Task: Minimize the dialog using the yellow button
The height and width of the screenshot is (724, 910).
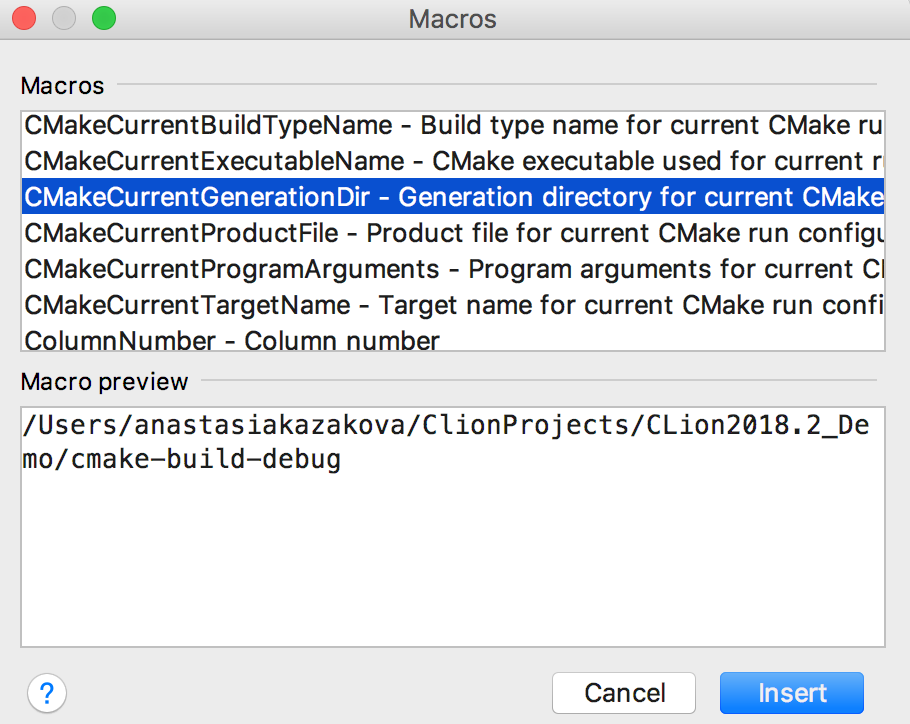Action: point(64,18)
